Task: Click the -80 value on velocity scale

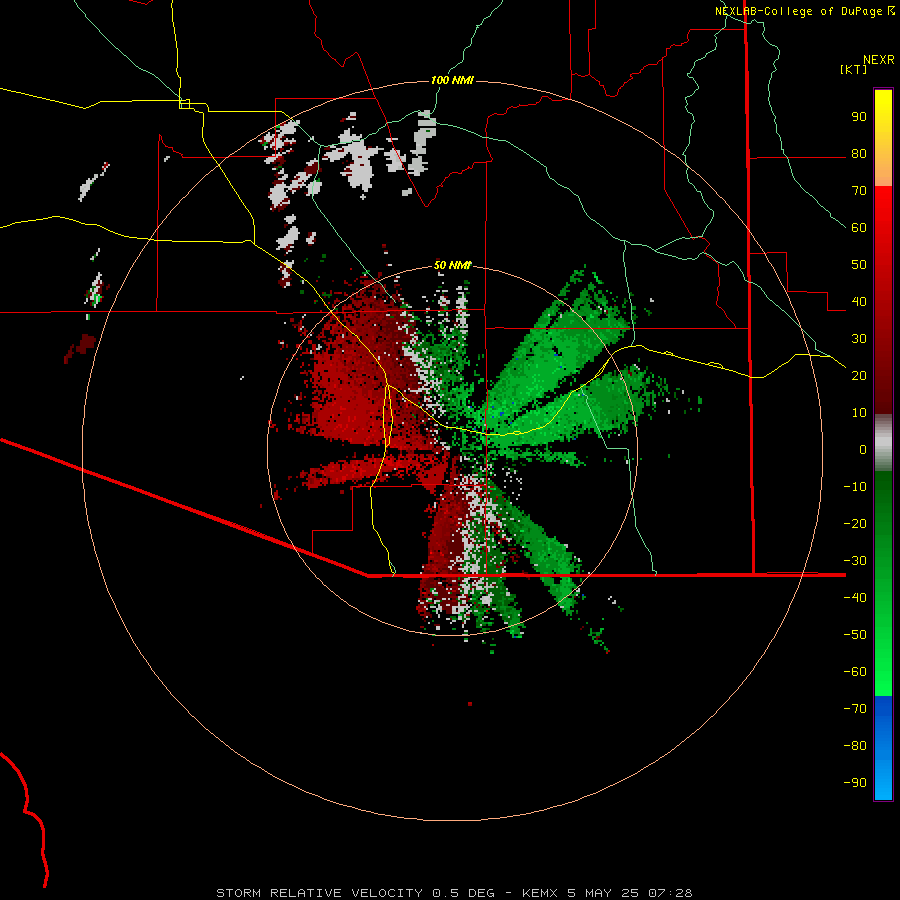Action: click(x=855, y=746)
